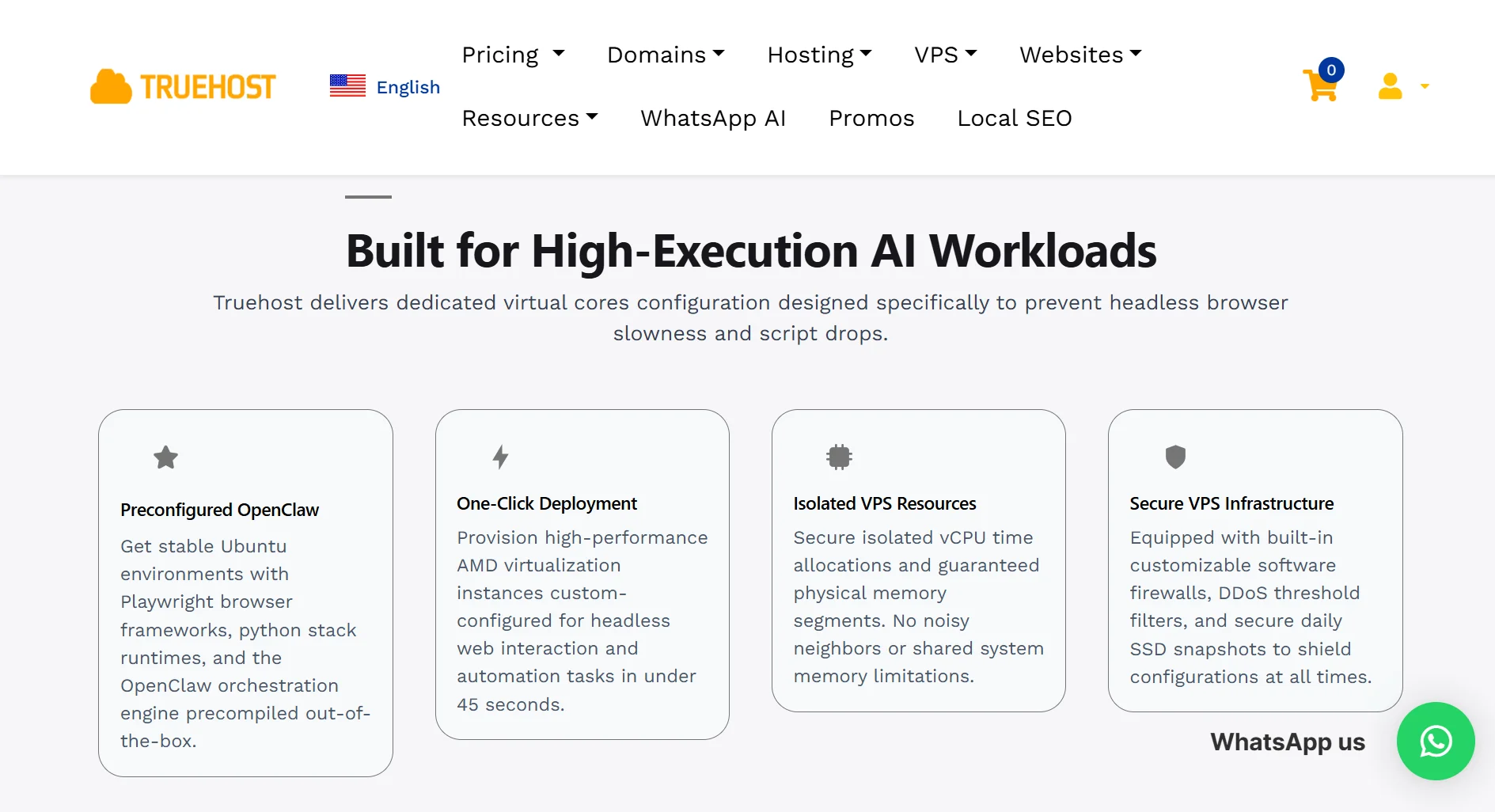Expand the Resources dropdown menu
The width and height of the screenshot is (1495, 812).
pyautogui.click(x=529, y=118)
